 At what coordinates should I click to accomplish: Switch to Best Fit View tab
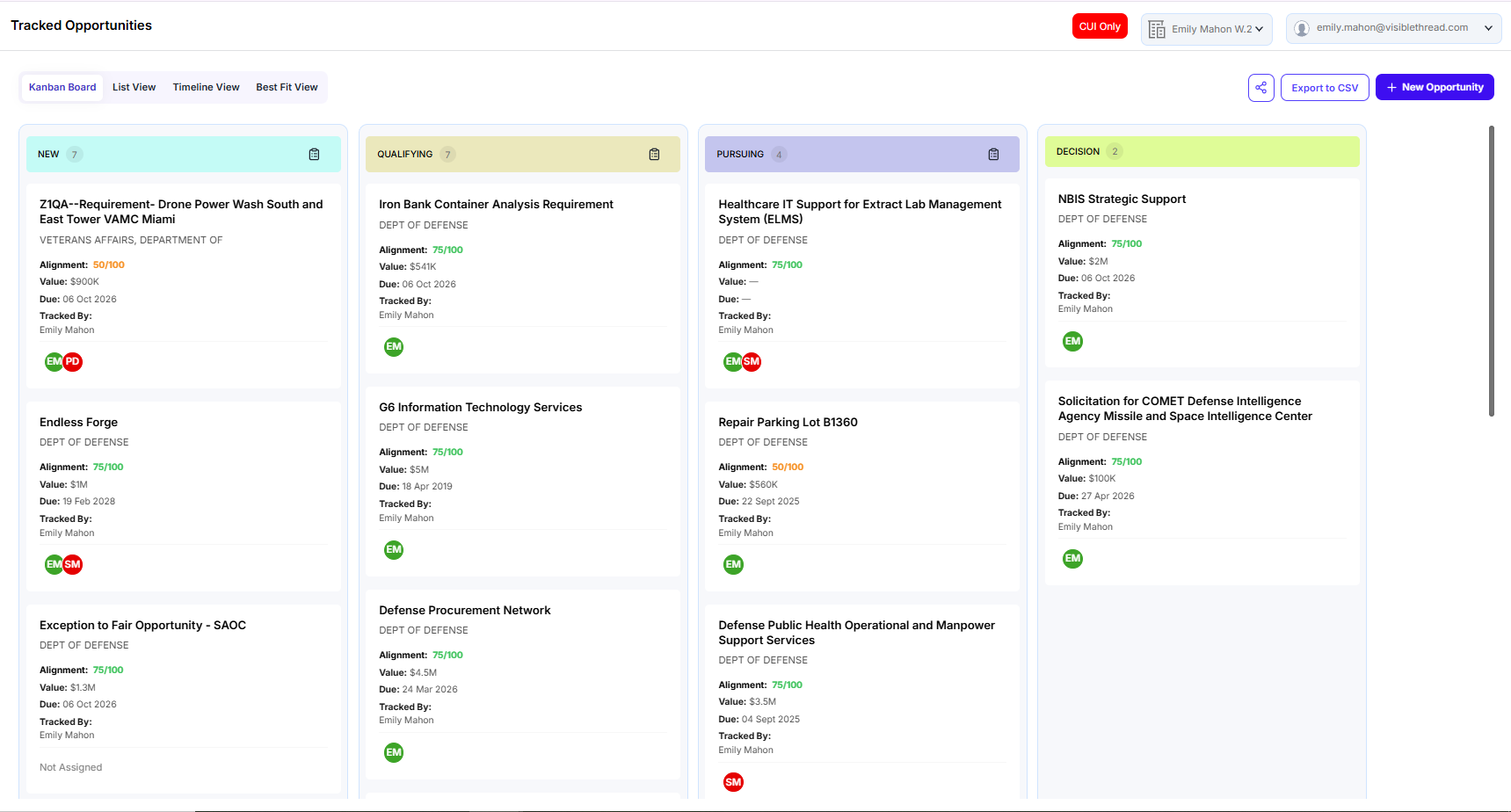coord(287,88)
